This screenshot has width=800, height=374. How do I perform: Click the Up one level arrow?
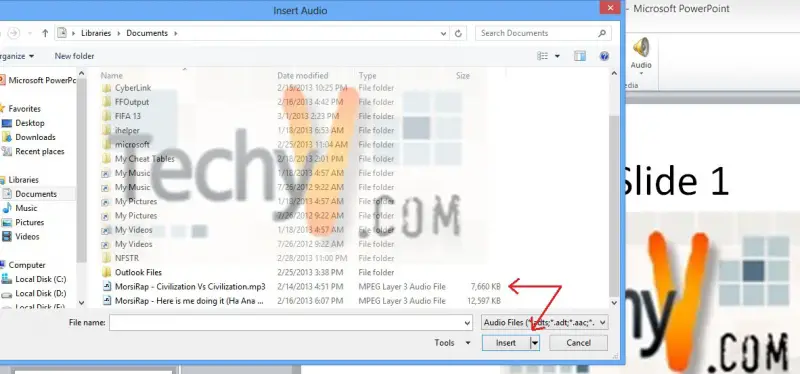point(45,33)
